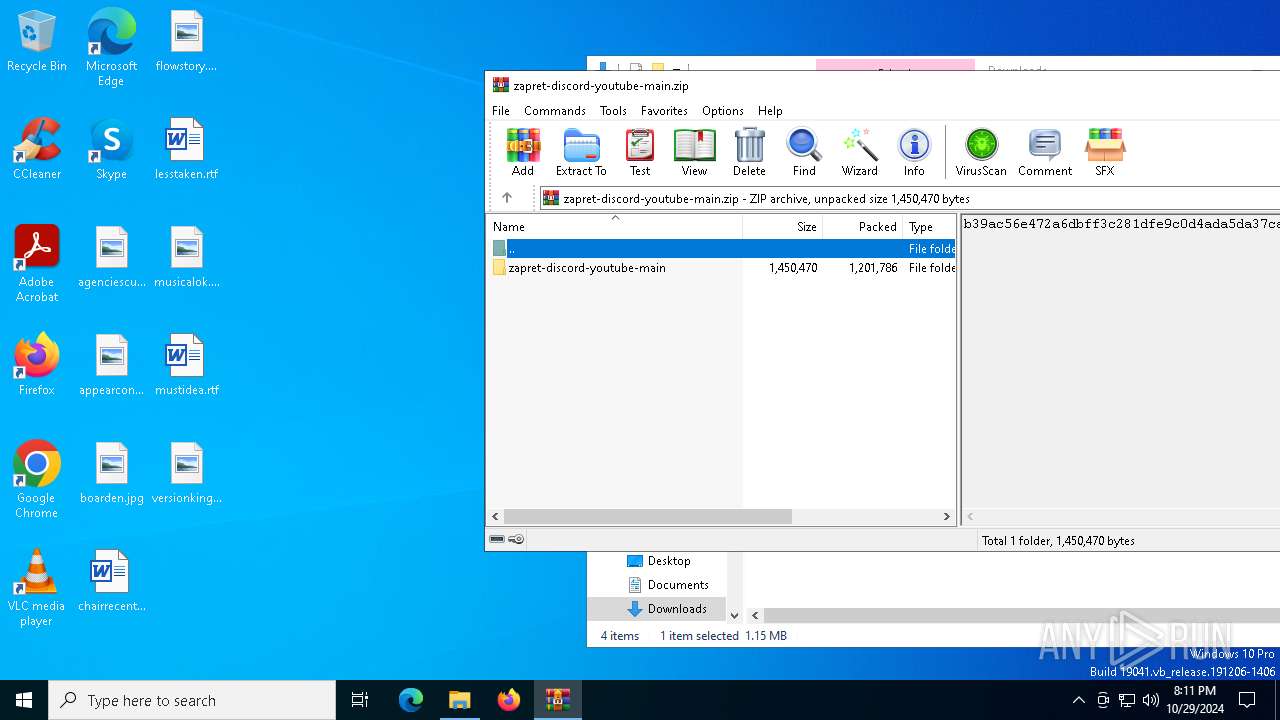Sort file list by Type column
1280x720 pixels.
pyautogui.click(x=929, y=227)
